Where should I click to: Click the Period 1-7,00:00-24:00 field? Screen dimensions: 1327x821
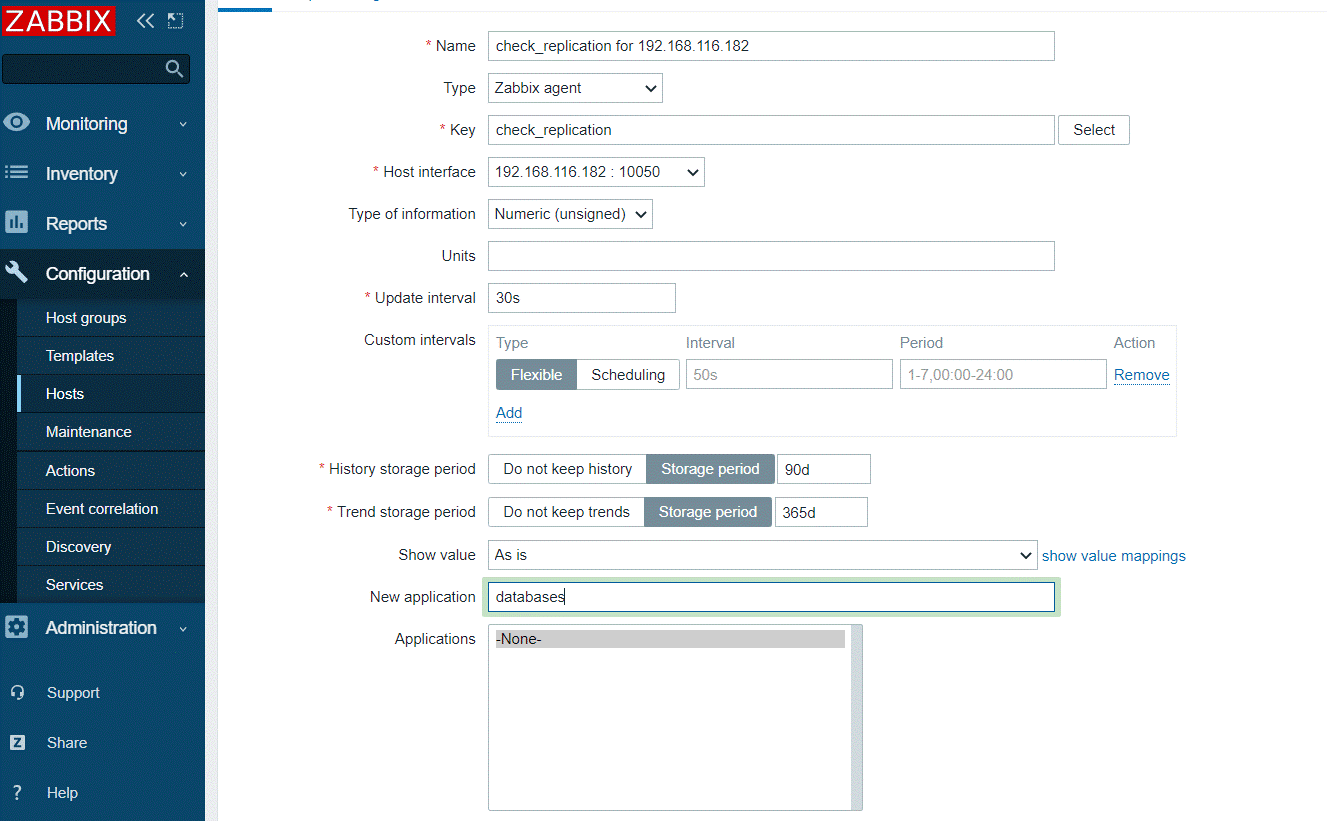click(x=1003, y=375)
